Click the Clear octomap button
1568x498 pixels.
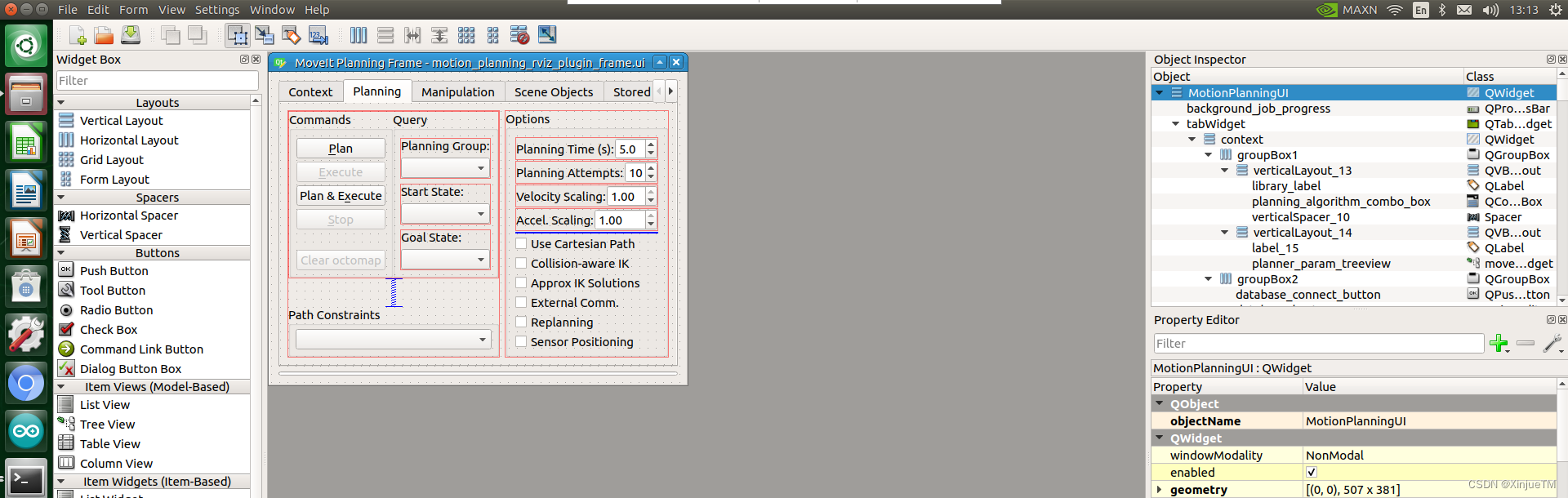click(x=341, y=260)
